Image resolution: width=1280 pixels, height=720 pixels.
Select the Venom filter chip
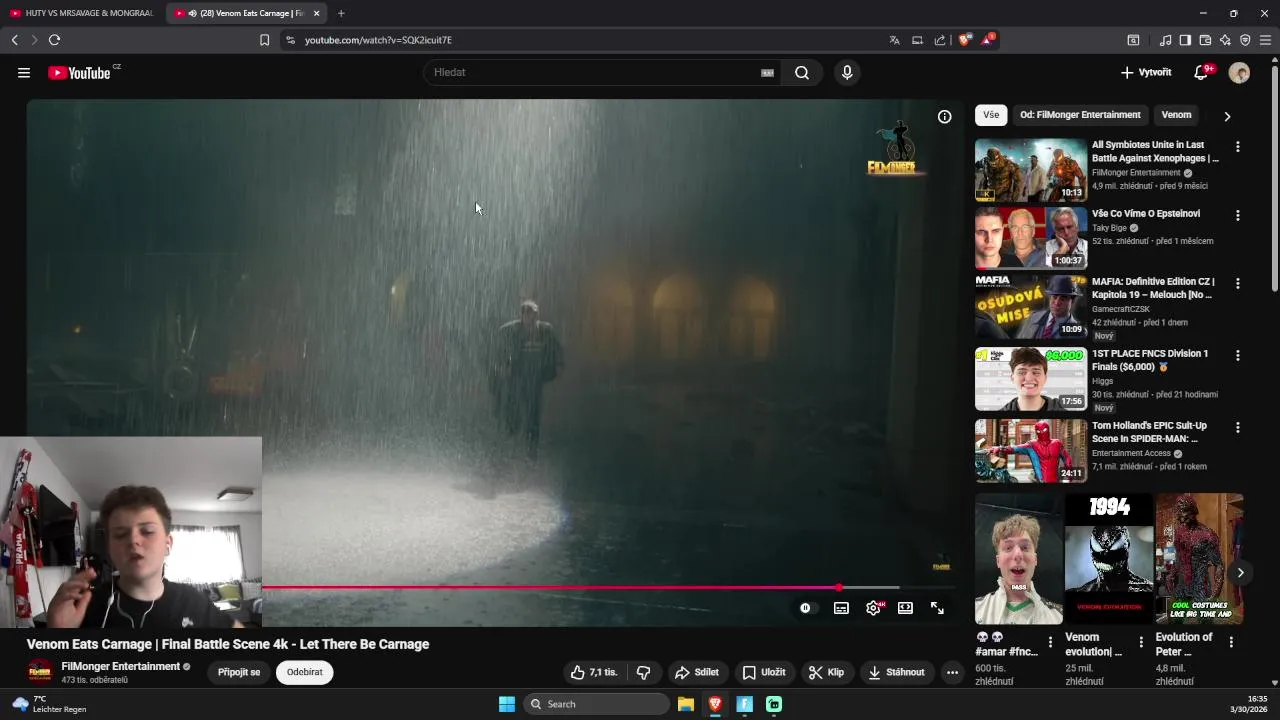(1176, 115)
